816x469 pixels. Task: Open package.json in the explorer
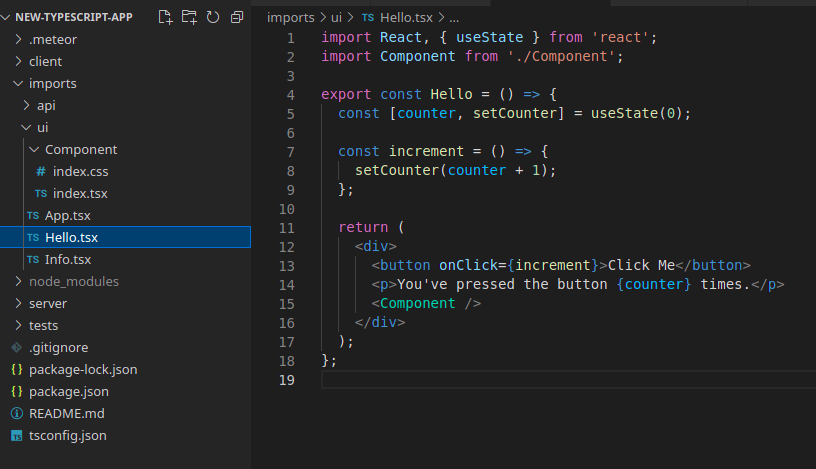(69, 391)
